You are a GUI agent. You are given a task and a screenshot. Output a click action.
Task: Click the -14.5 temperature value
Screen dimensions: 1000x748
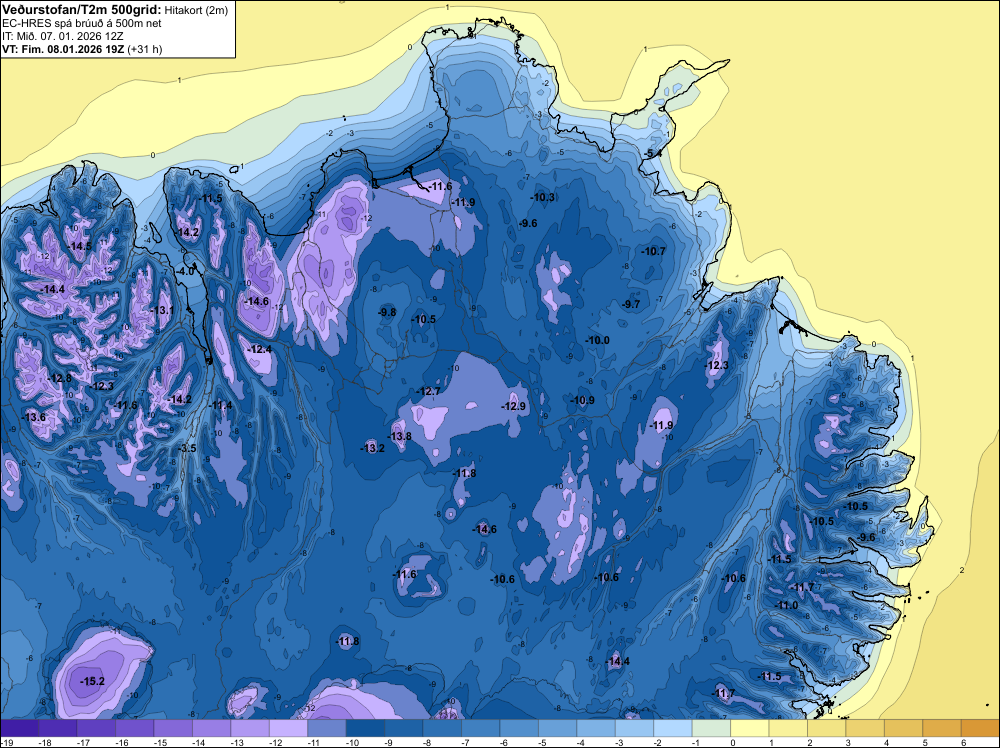pyautogui.click(x=80, y=246)
